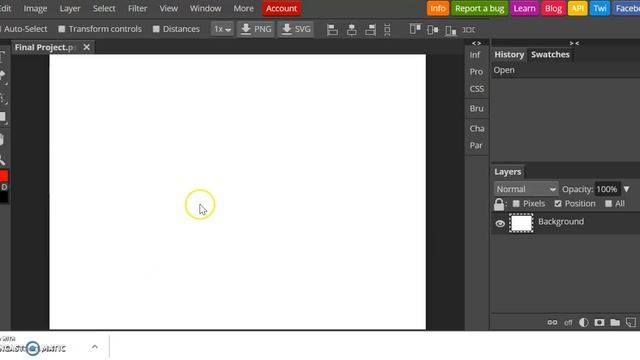Open the More menu
Screen dimensions: 640x360
coord(243,8)
